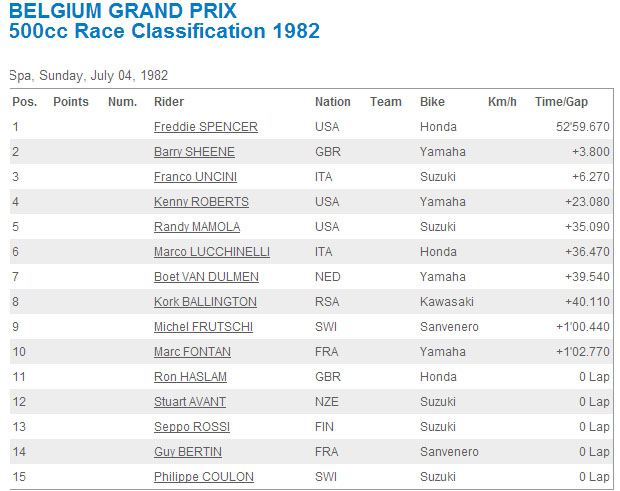Screen dimensions: 620x491
Task: Open Philippe COULON rider link
Action: tap(204, 477)
